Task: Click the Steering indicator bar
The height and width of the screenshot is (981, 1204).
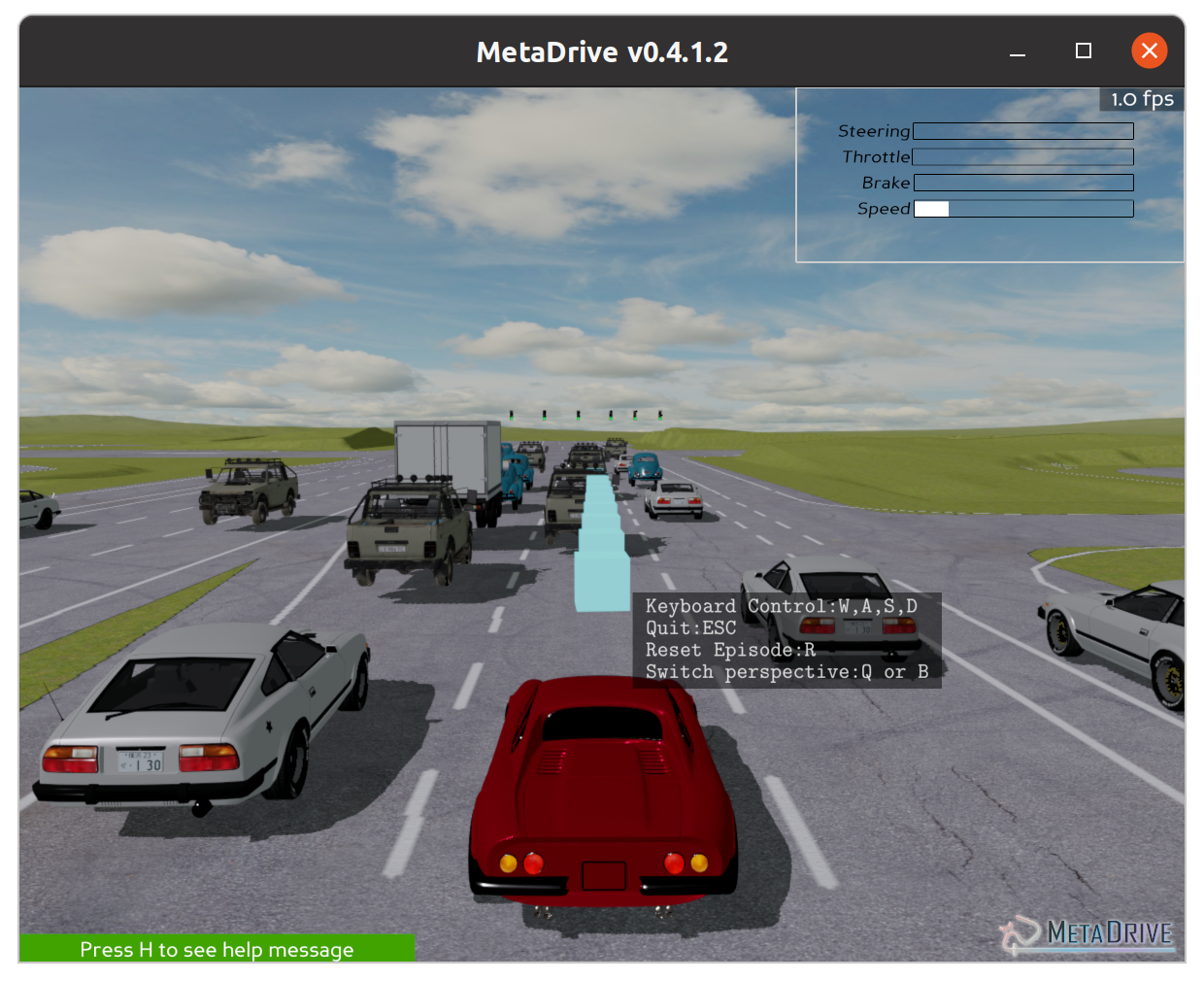Action: 1023,131
